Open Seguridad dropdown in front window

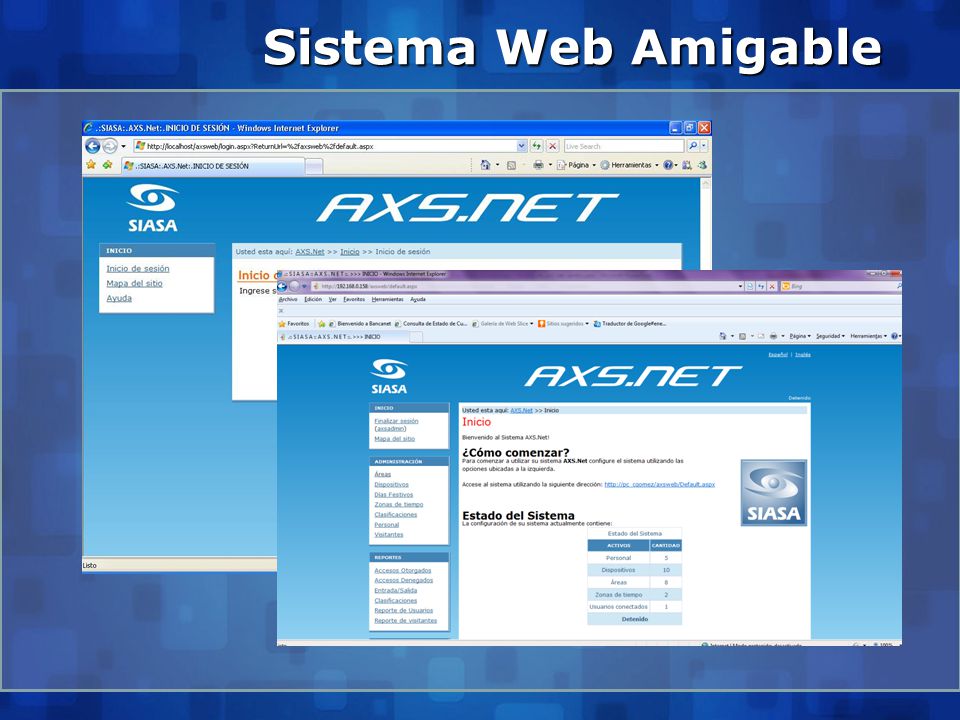point(830,336)
